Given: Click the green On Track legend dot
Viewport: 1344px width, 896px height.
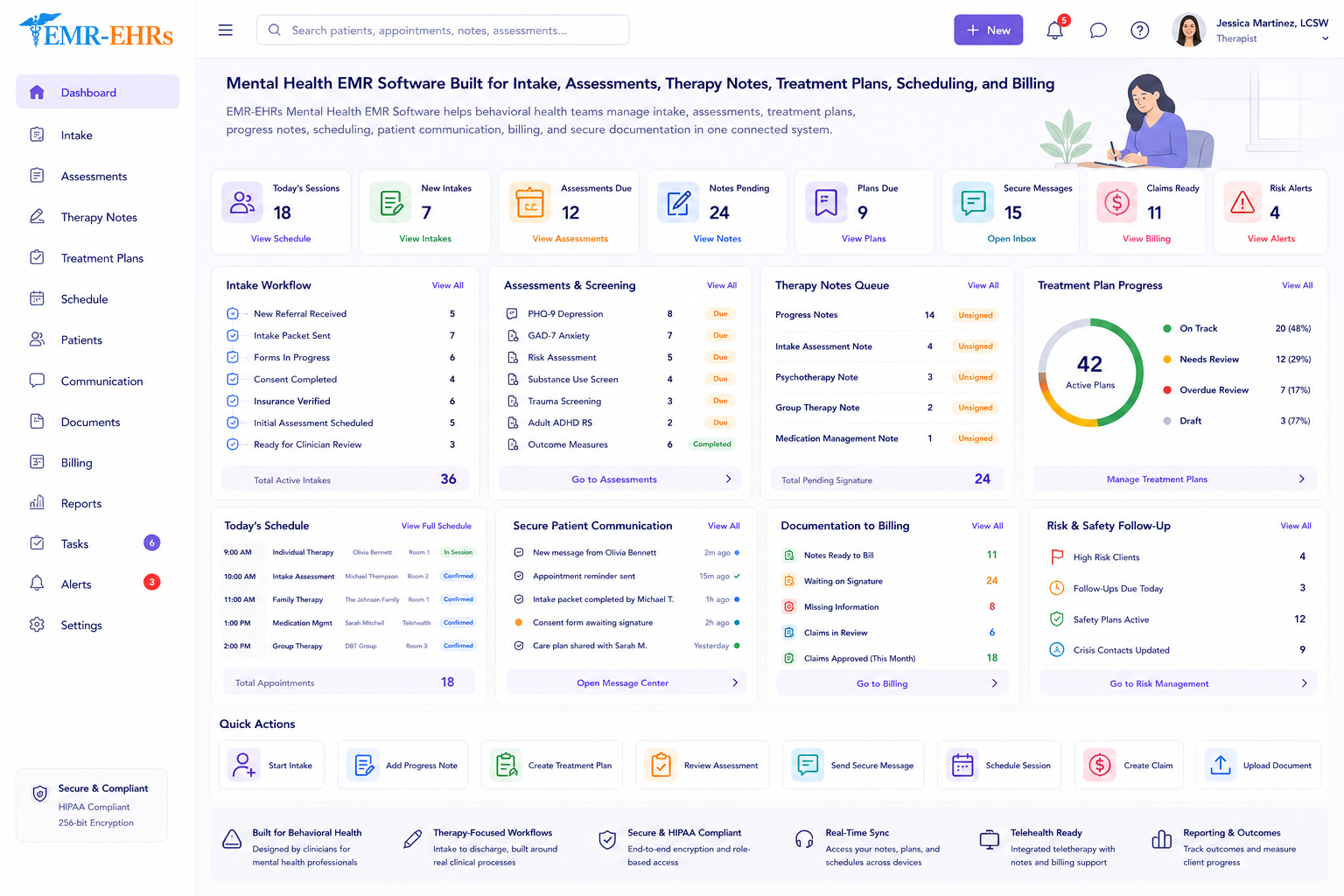Looking at the screenshot, I should [x=1167, y=328].
